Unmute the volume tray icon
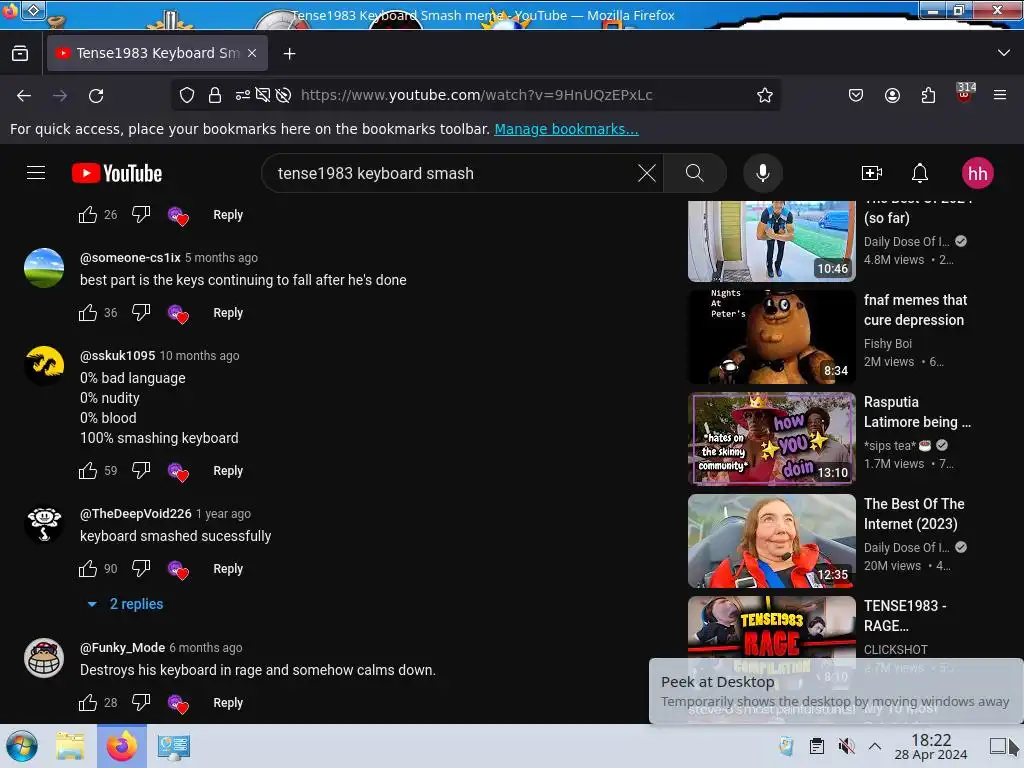Image resolution: width=1024 pixels, height=768 pixels. 846,746
